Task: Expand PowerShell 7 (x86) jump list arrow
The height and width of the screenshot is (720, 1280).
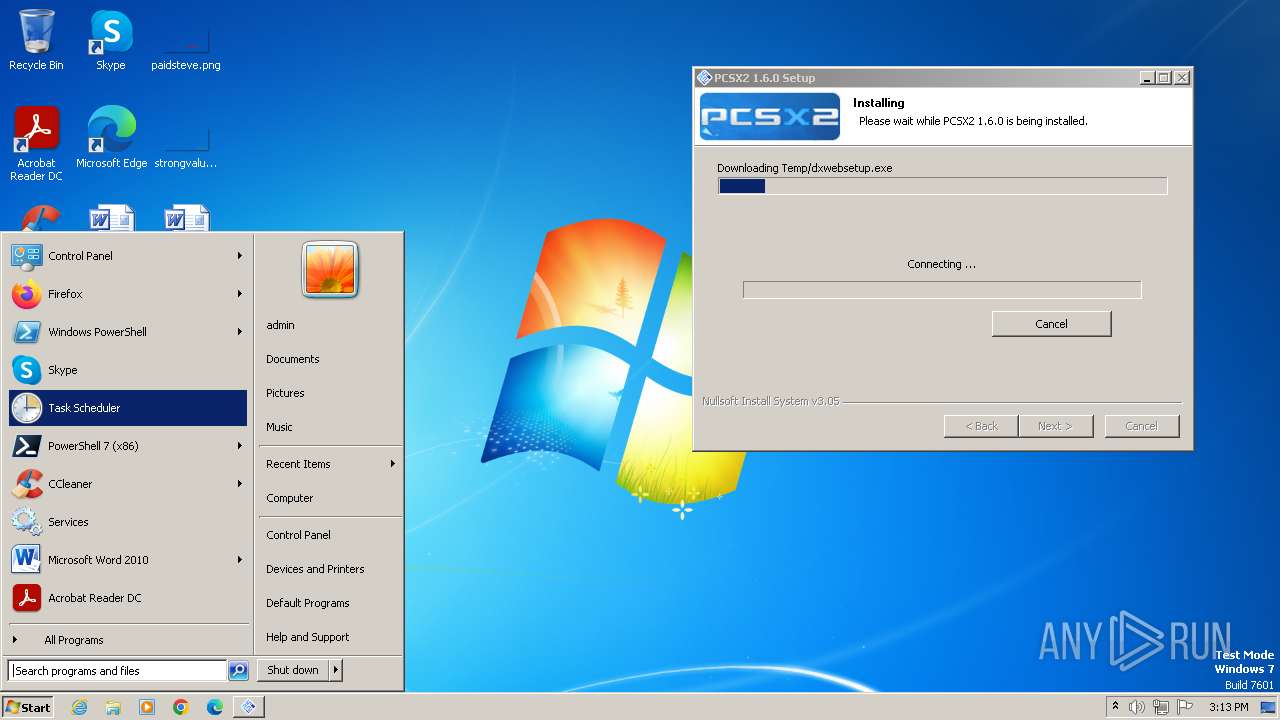Action: 240,446
